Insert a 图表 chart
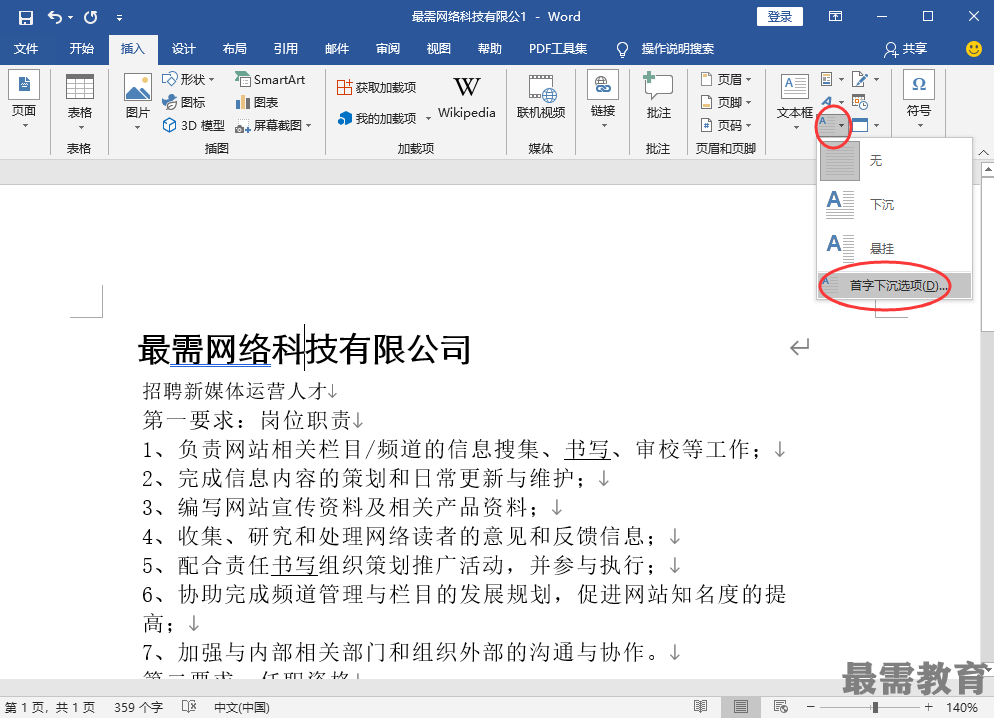994x718 pixels. point(257,102)
